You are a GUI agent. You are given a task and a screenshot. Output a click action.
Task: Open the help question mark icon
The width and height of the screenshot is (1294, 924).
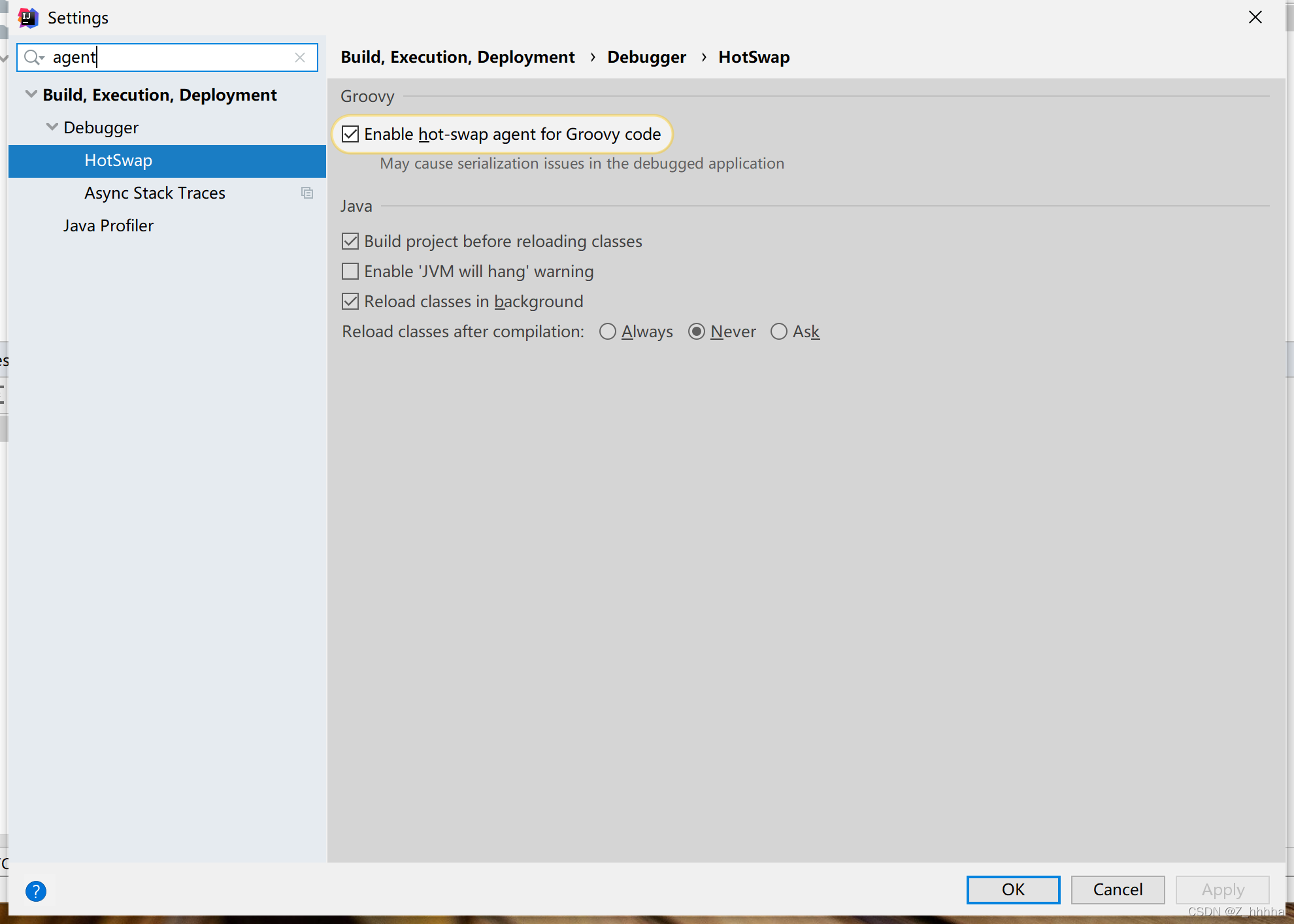(x=36, y=891)
